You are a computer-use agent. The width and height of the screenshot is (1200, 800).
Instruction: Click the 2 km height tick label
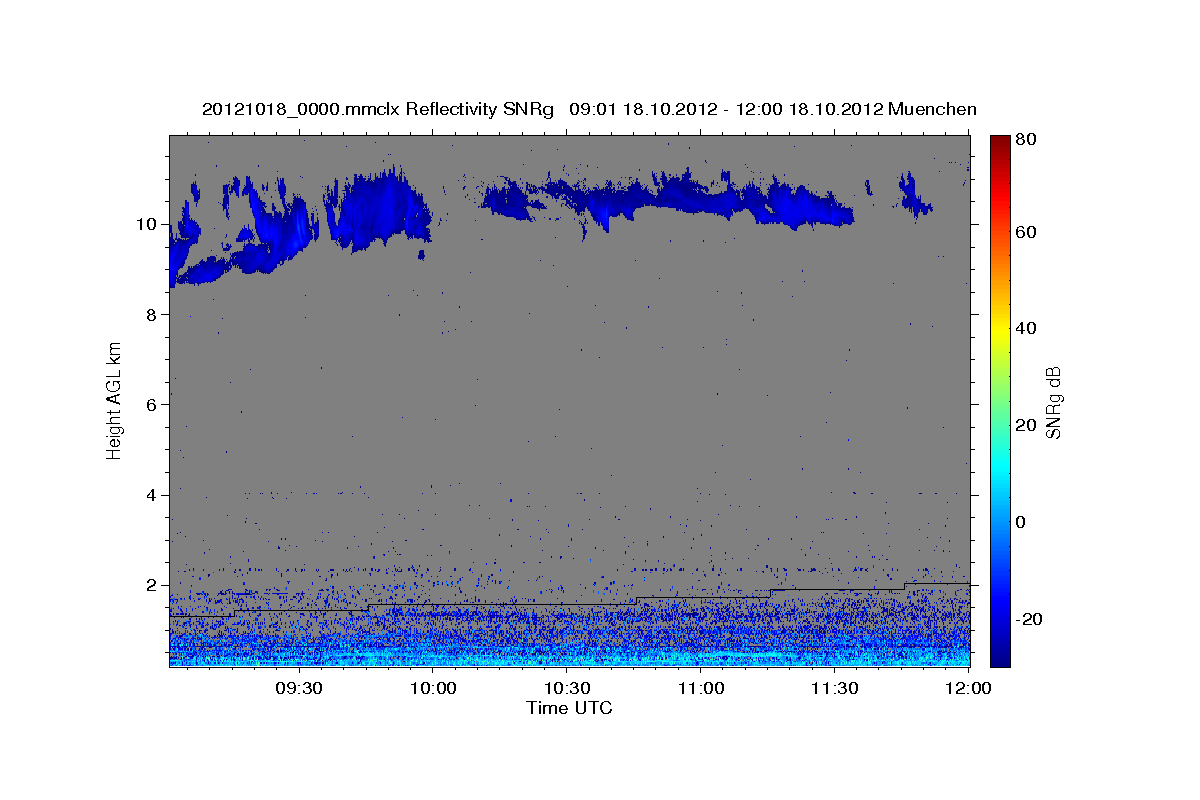pyautogui.click(x=152, y=585)
